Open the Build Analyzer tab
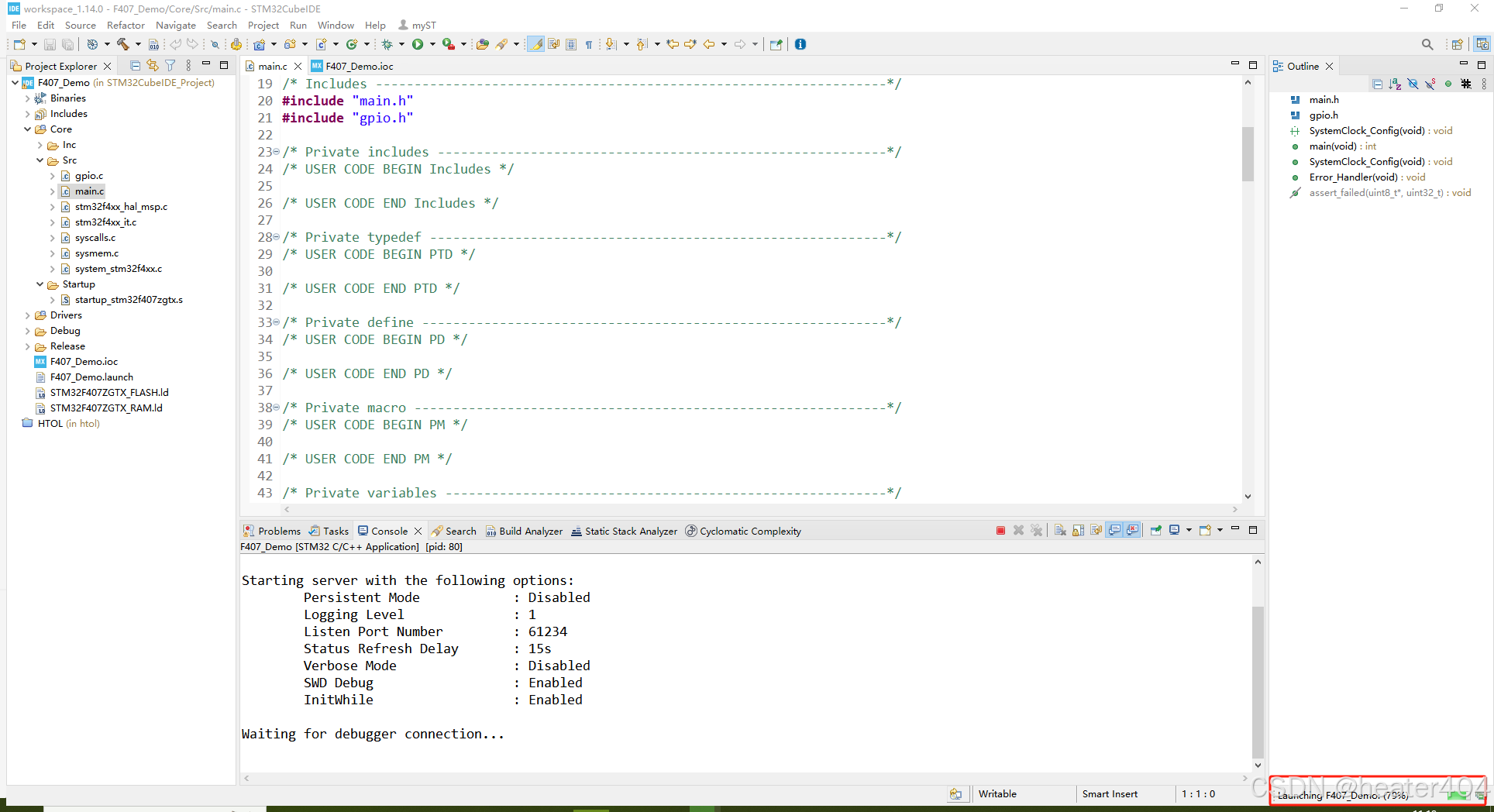 pyautogui.click(x=524, y=531)
